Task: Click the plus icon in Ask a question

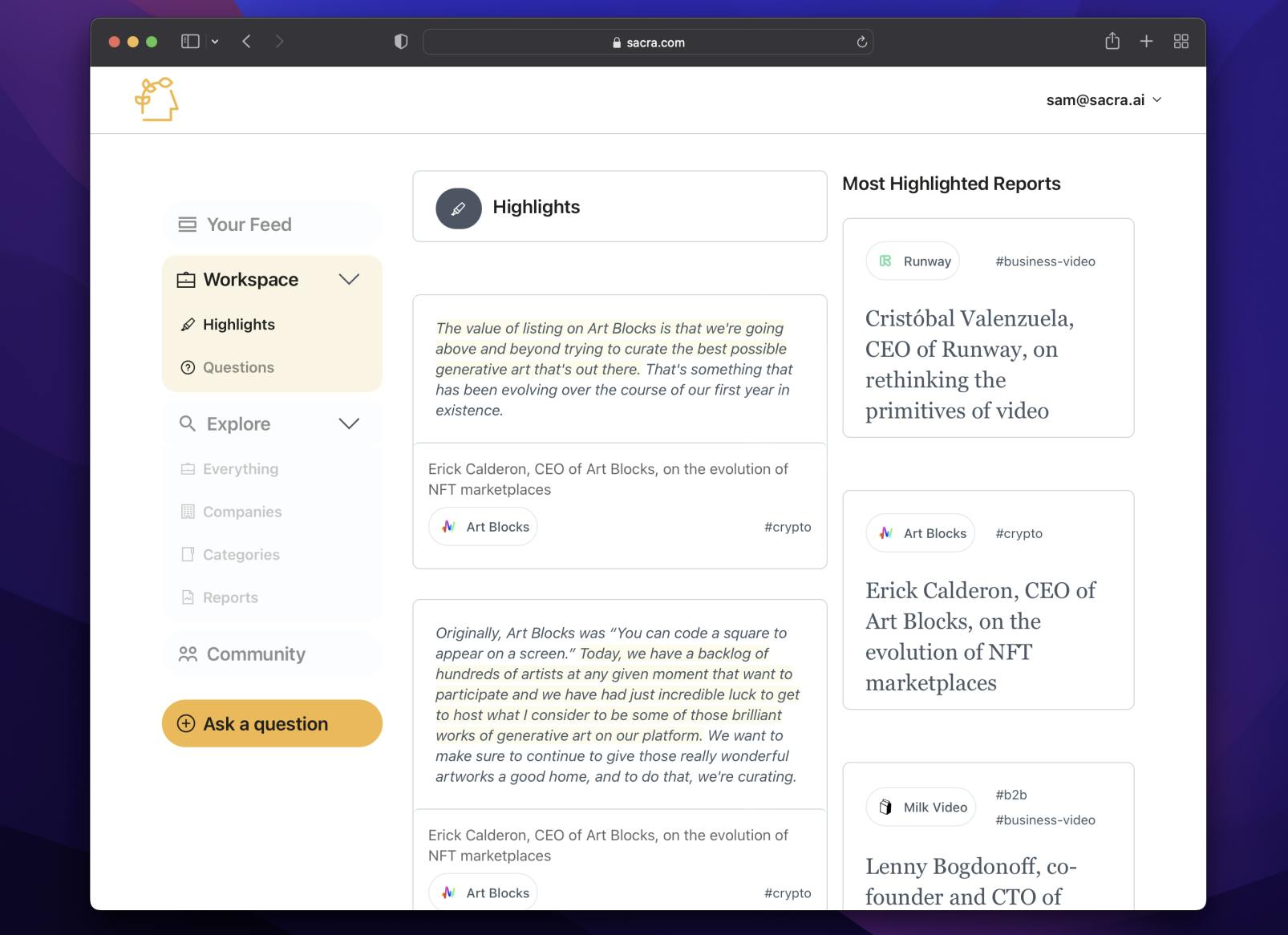Action: click(x=186, y=723)
